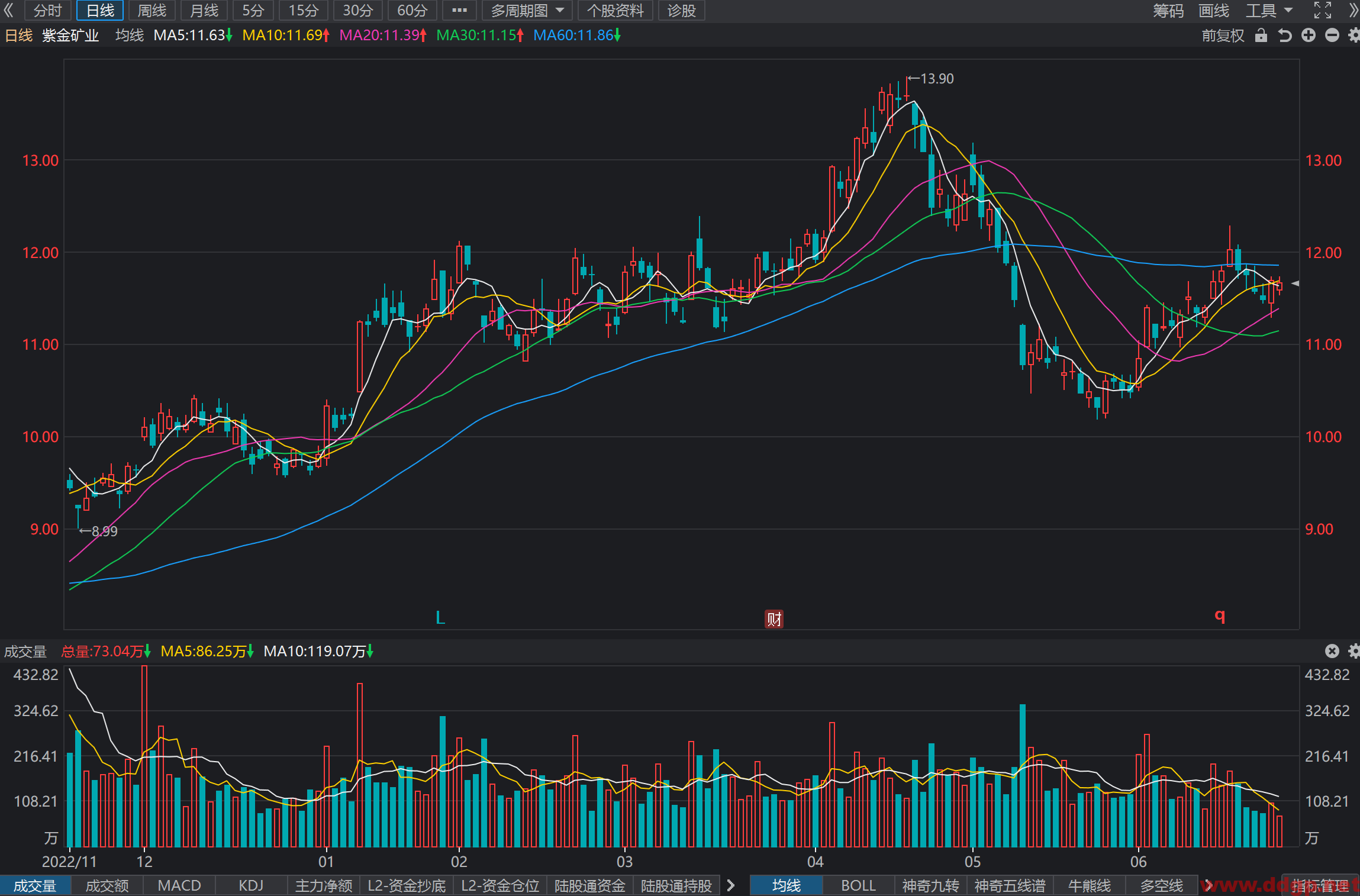Screen dimensions: 1360x896
Task: Open volume panel settings gear
Action: click(1354, 651)
